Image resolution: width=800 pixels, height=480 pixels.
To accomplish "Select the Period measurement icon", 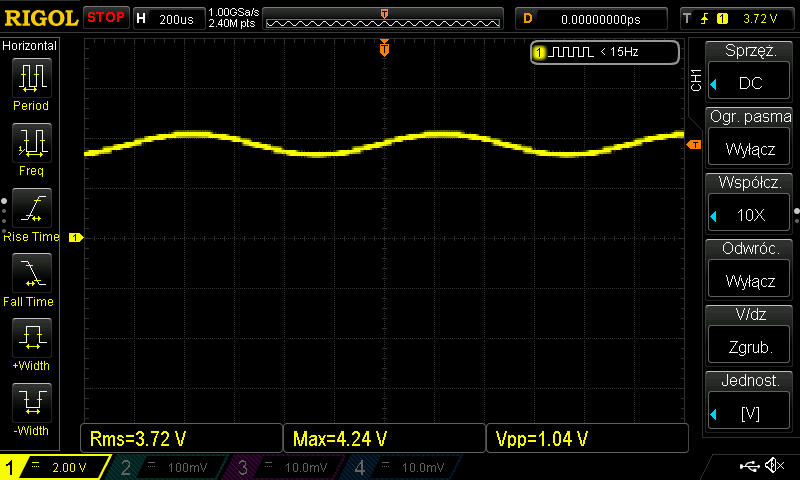I will 31,78.
